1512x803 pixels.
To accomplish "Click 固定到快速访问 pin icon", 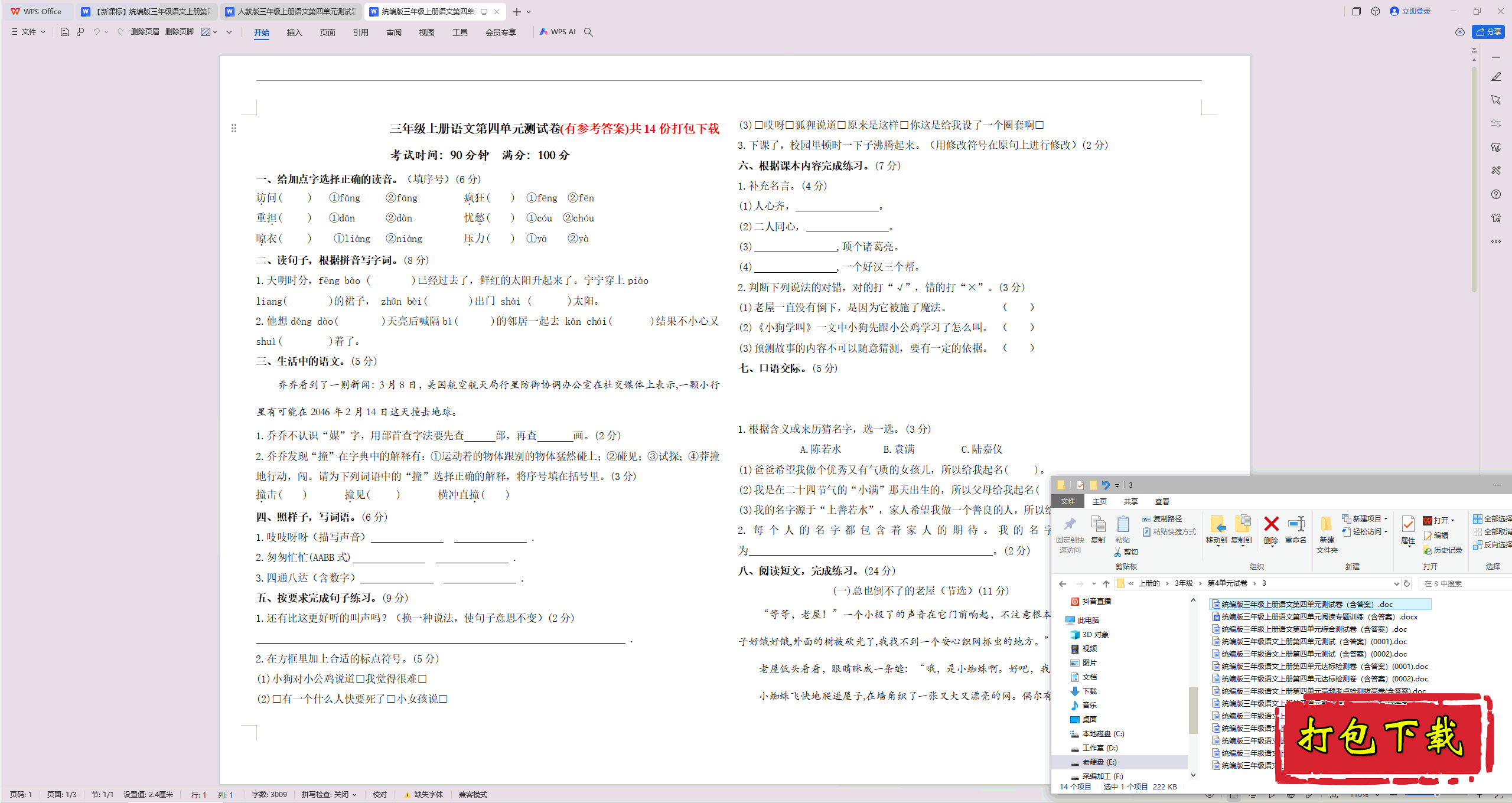I will [x=1070, y=524].
